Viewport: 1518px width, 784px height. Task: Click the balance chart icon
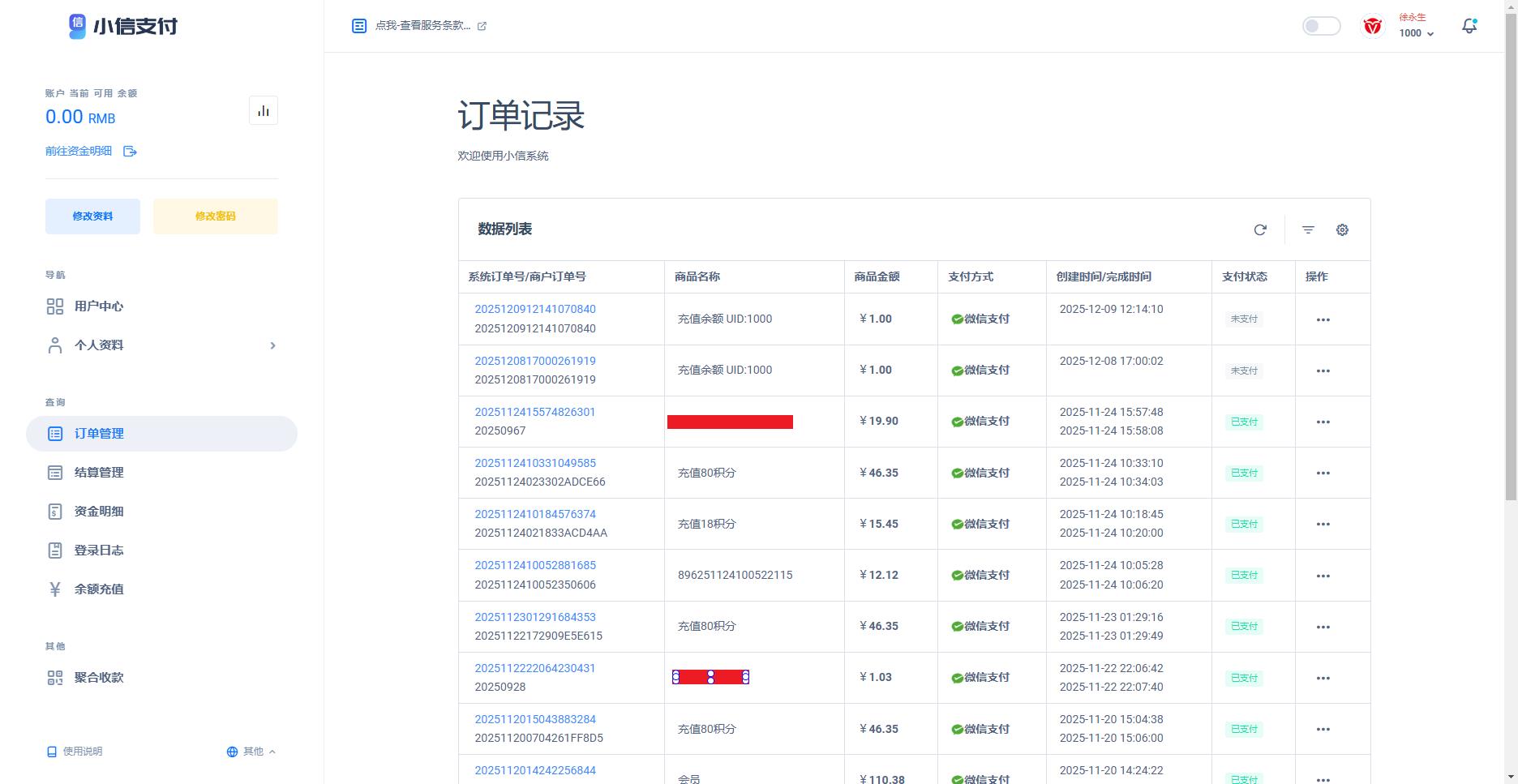(263, 109)
